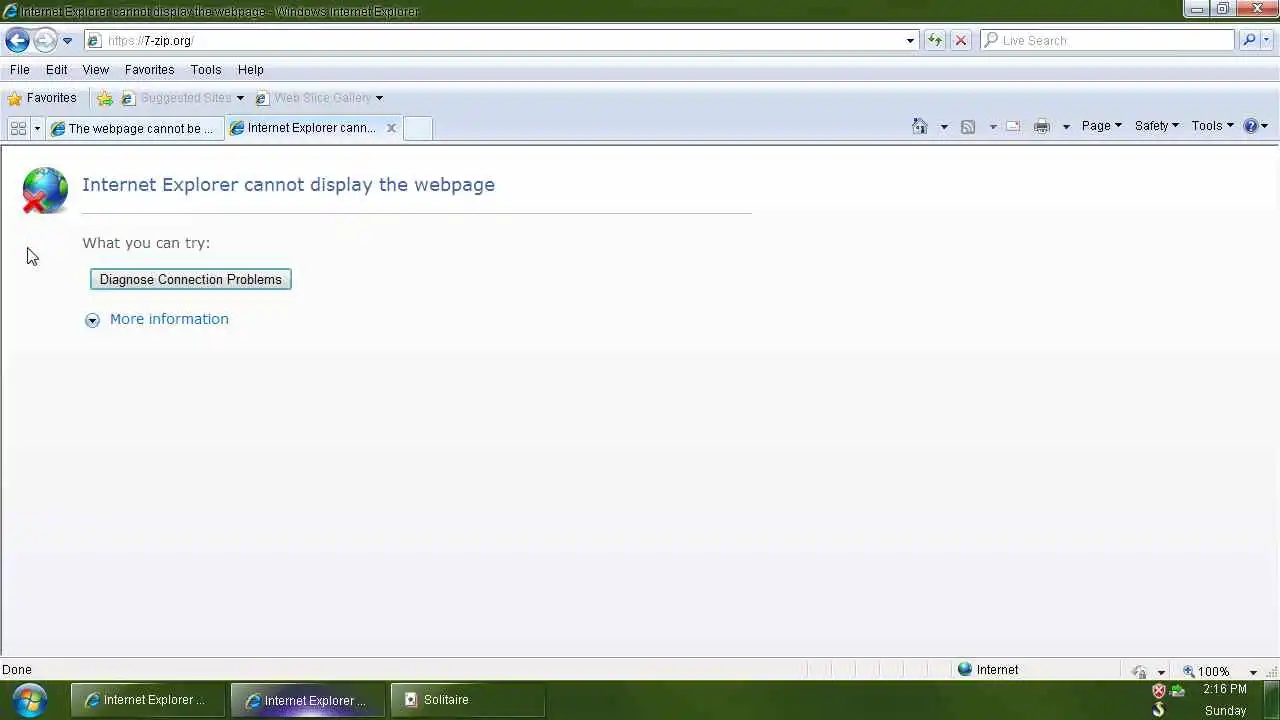The height and width of the screenshot is (720, 1280).
Task: Open the File menu
Action: (20, 70)
